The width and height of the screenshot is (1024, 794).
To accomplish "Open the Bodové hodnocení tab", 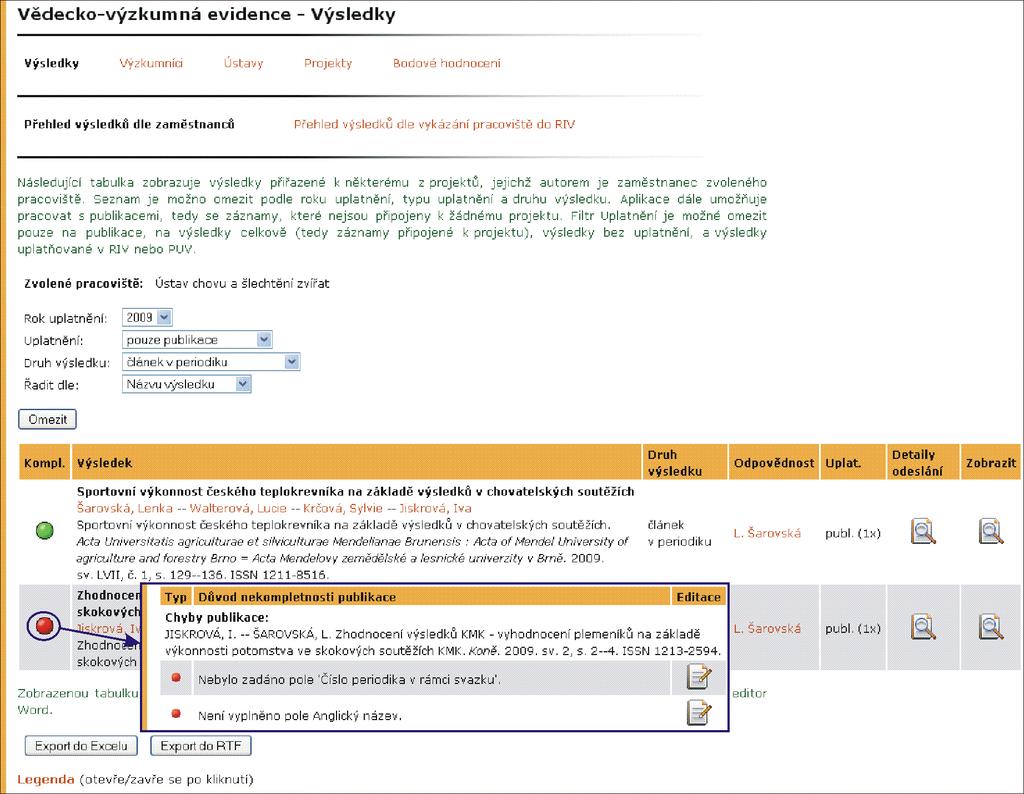I will (447, 63).
